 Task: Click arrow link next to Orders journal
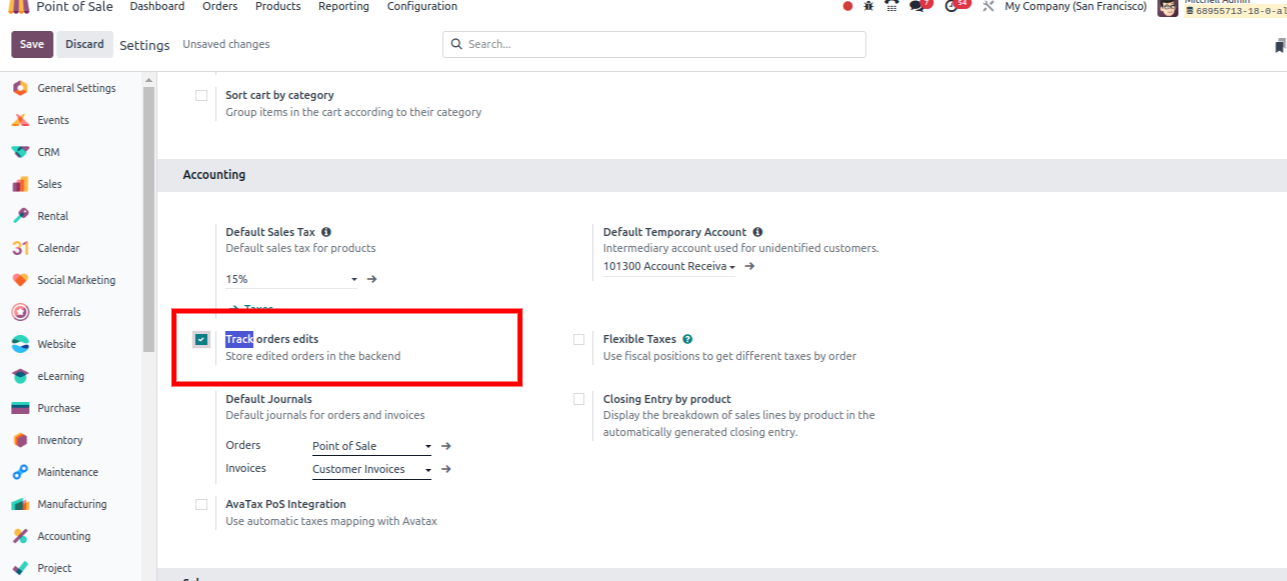447,446
